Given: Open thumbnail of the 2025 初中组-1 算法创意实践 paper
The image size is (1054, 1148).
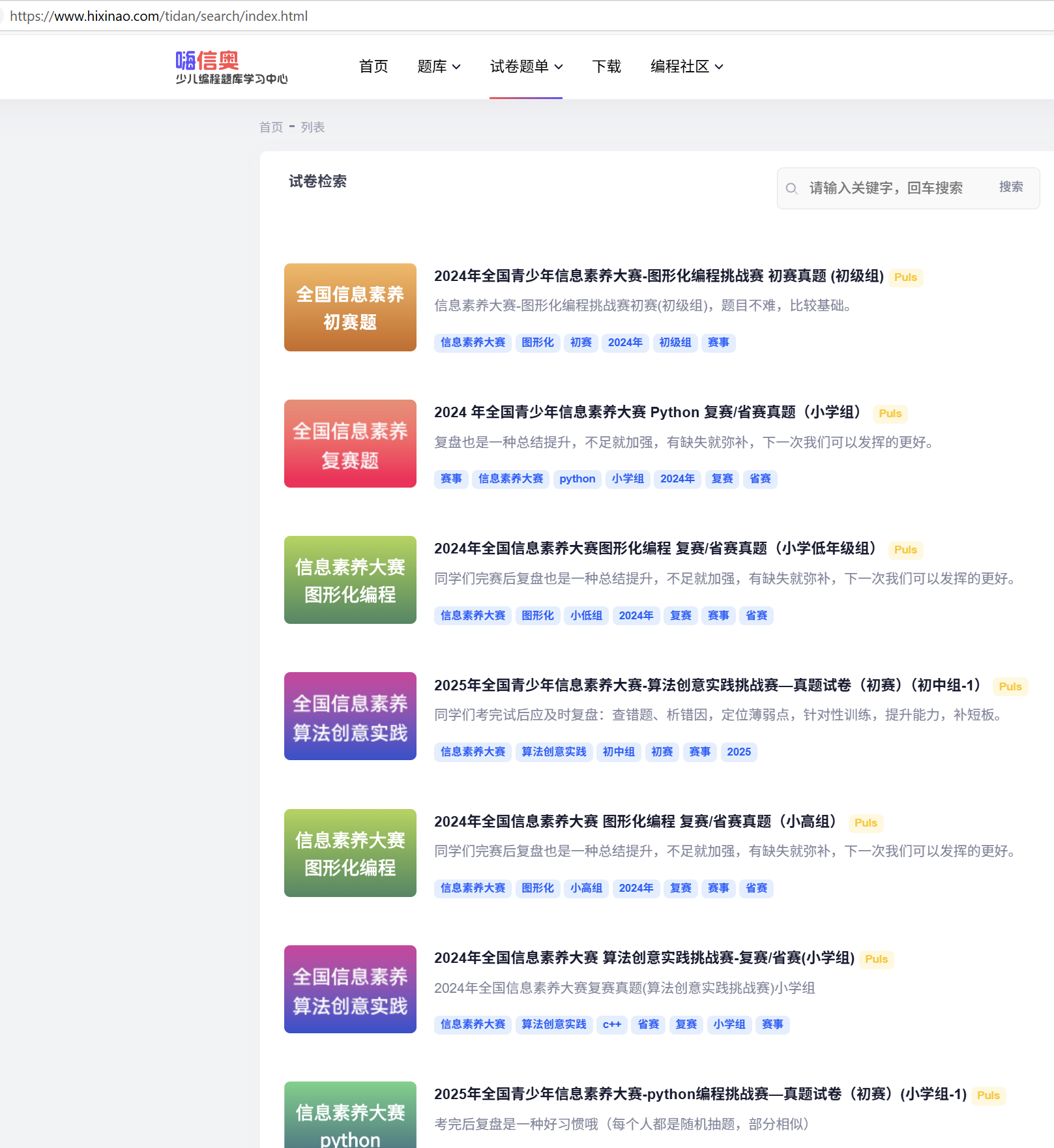Looking at the screenshot, I should (x=350, y=716).
